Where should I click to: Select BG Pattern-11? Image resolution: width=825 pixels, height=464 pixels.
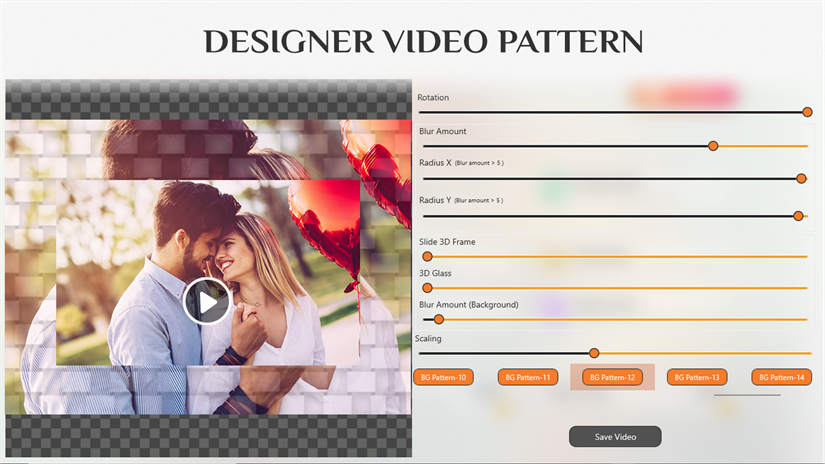[528, 377]
